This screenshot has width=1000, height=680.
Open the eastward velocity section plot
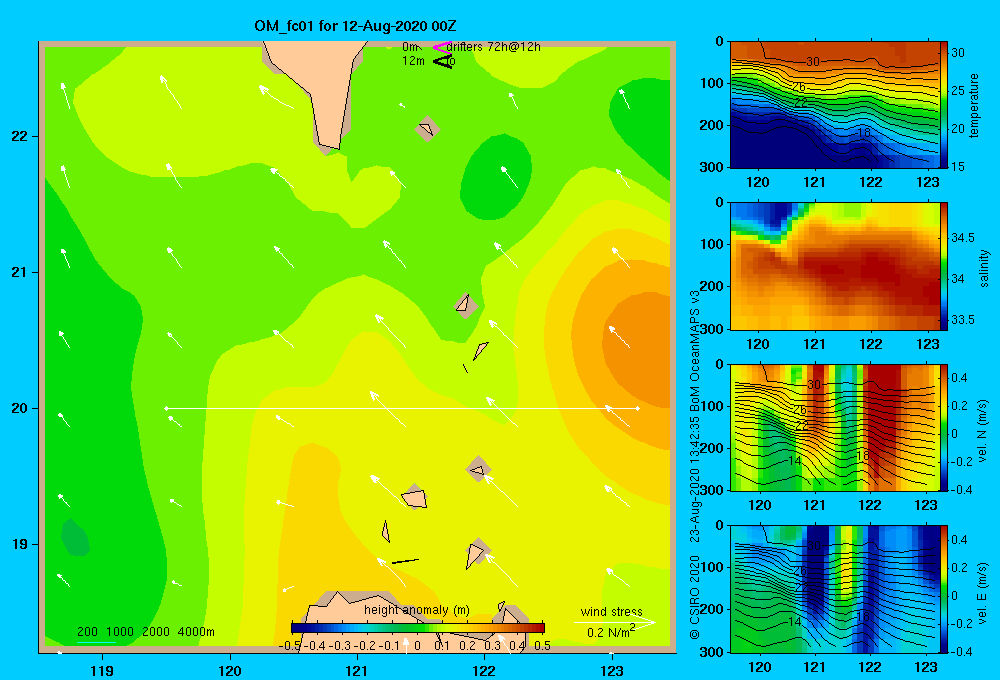pyautogui.click(x=835, y=589)
